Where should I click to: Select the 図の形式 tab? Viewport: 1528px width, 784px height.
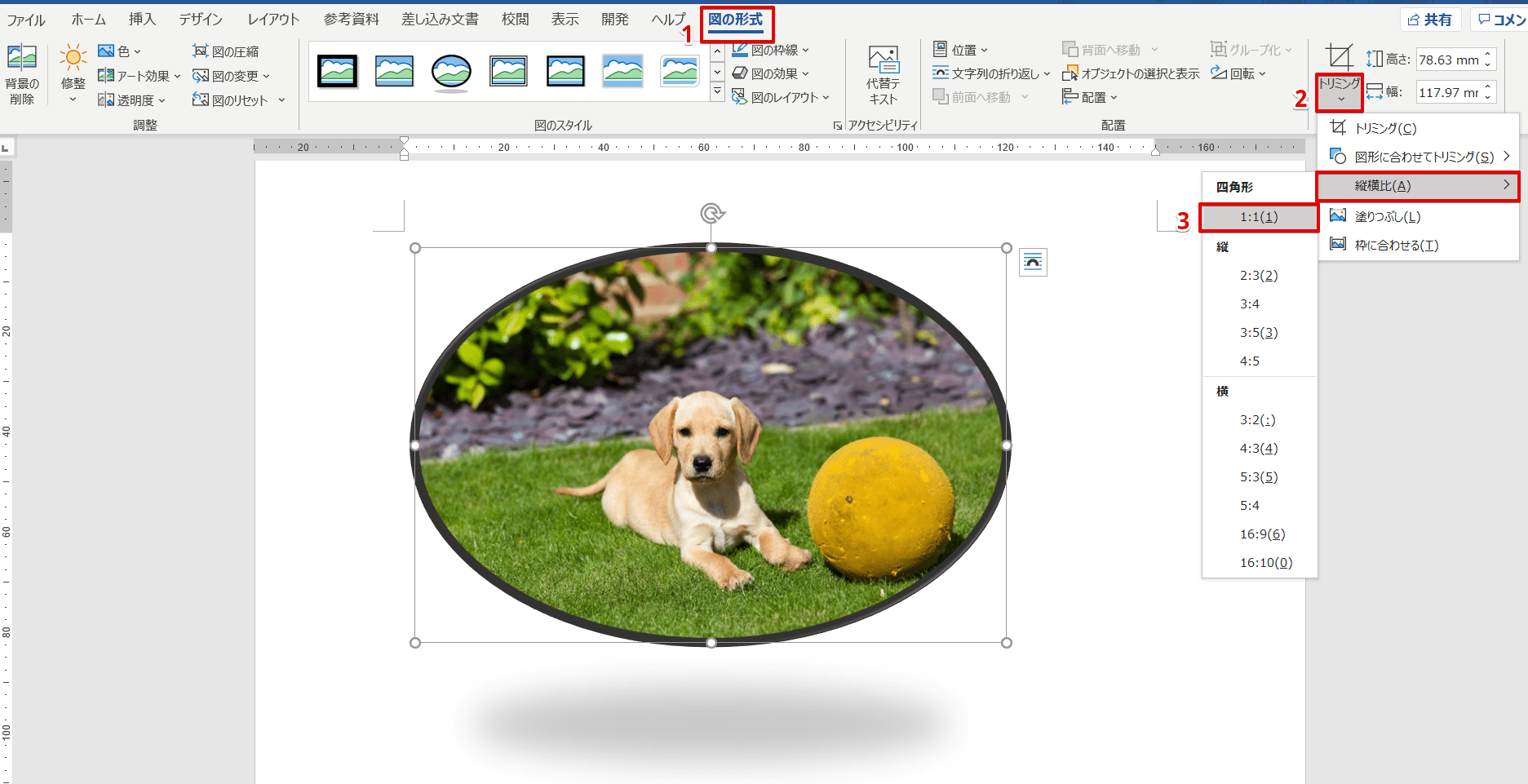736,20
